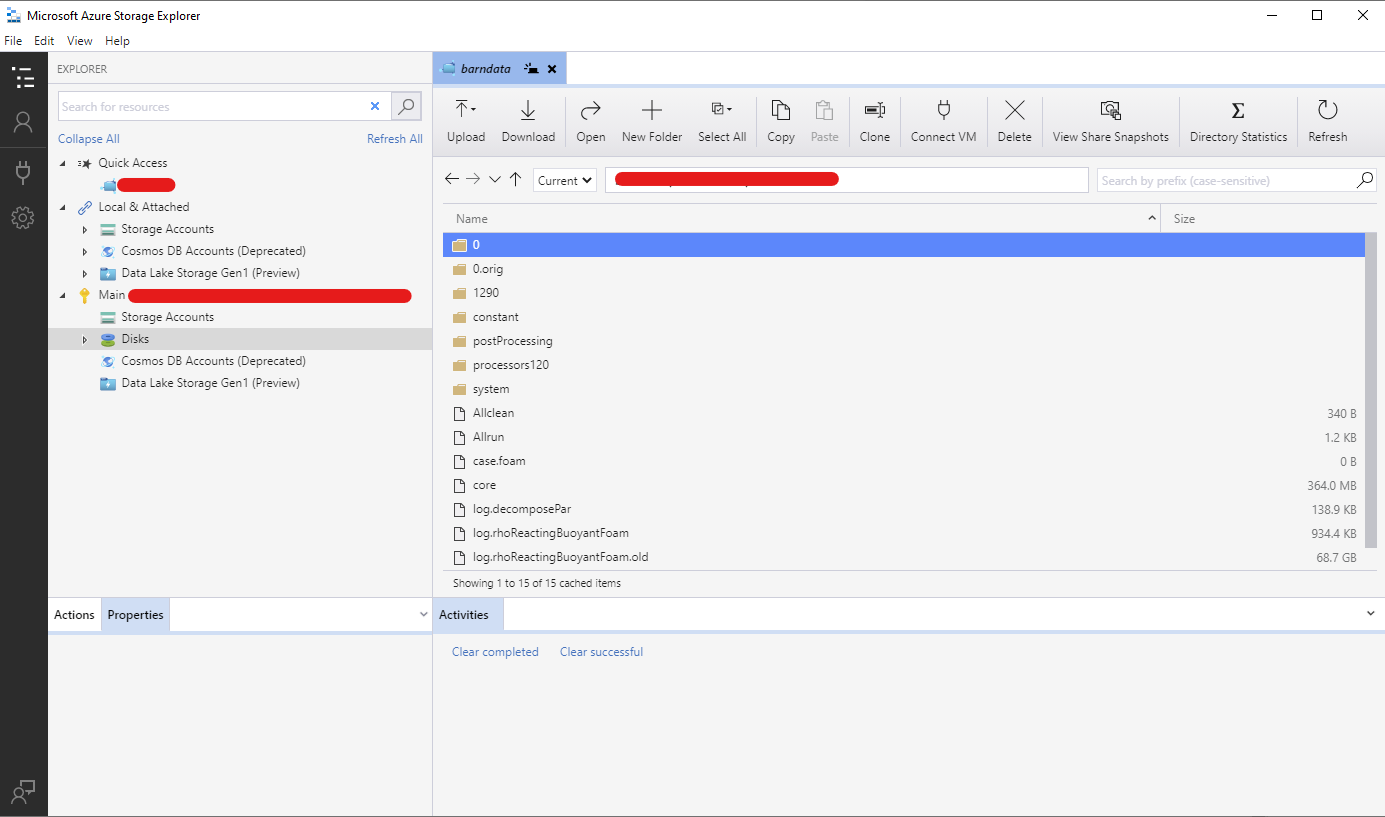Collapse the Activities panel chevron
1385x817 pixels.
(1370, 613)
